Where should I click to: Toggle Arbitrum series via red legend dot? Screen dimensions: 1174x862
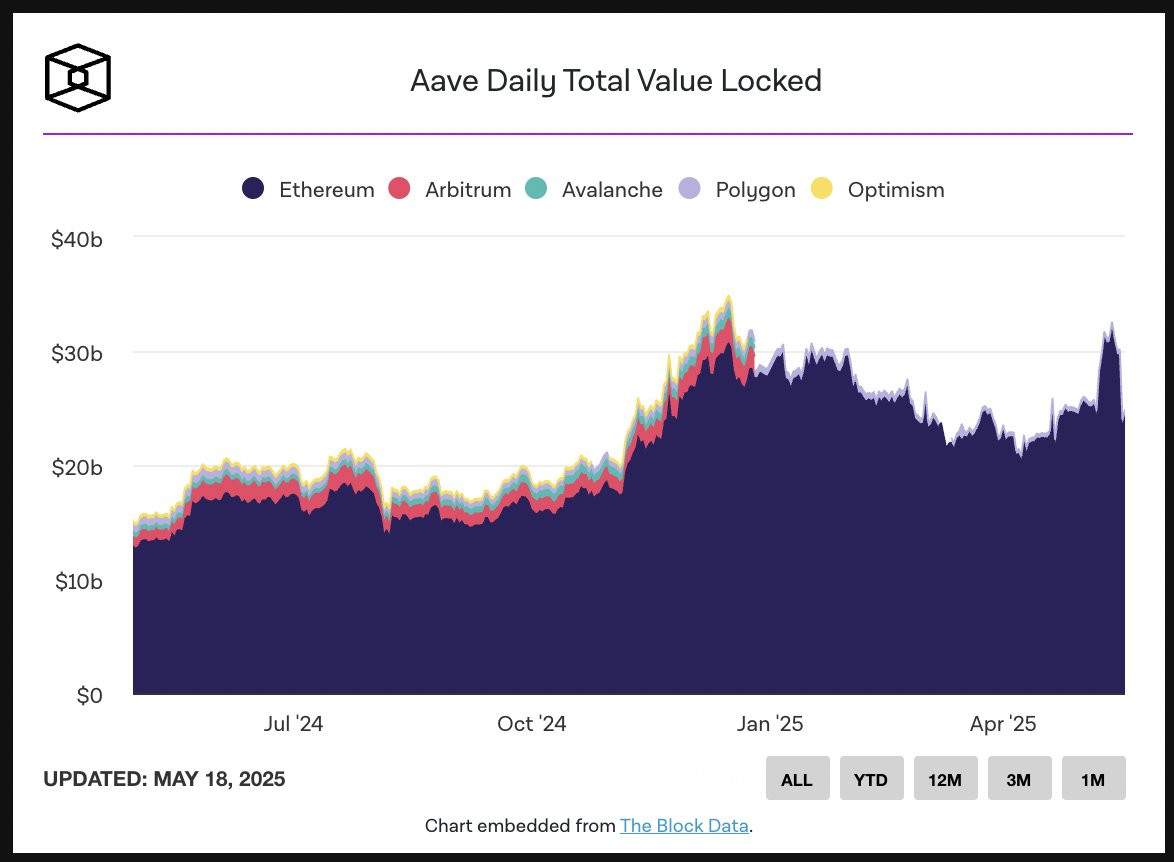click(x=399, y=188)
